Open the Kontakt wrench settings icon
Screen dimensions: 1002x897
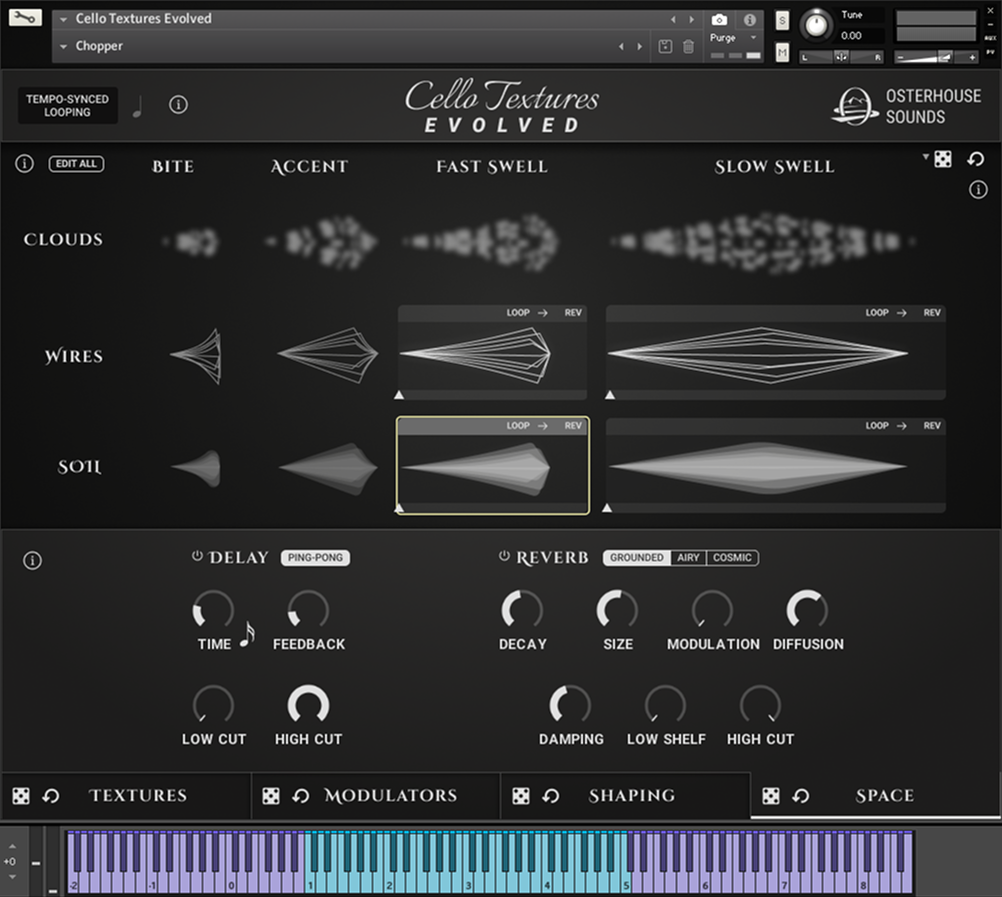26,18
